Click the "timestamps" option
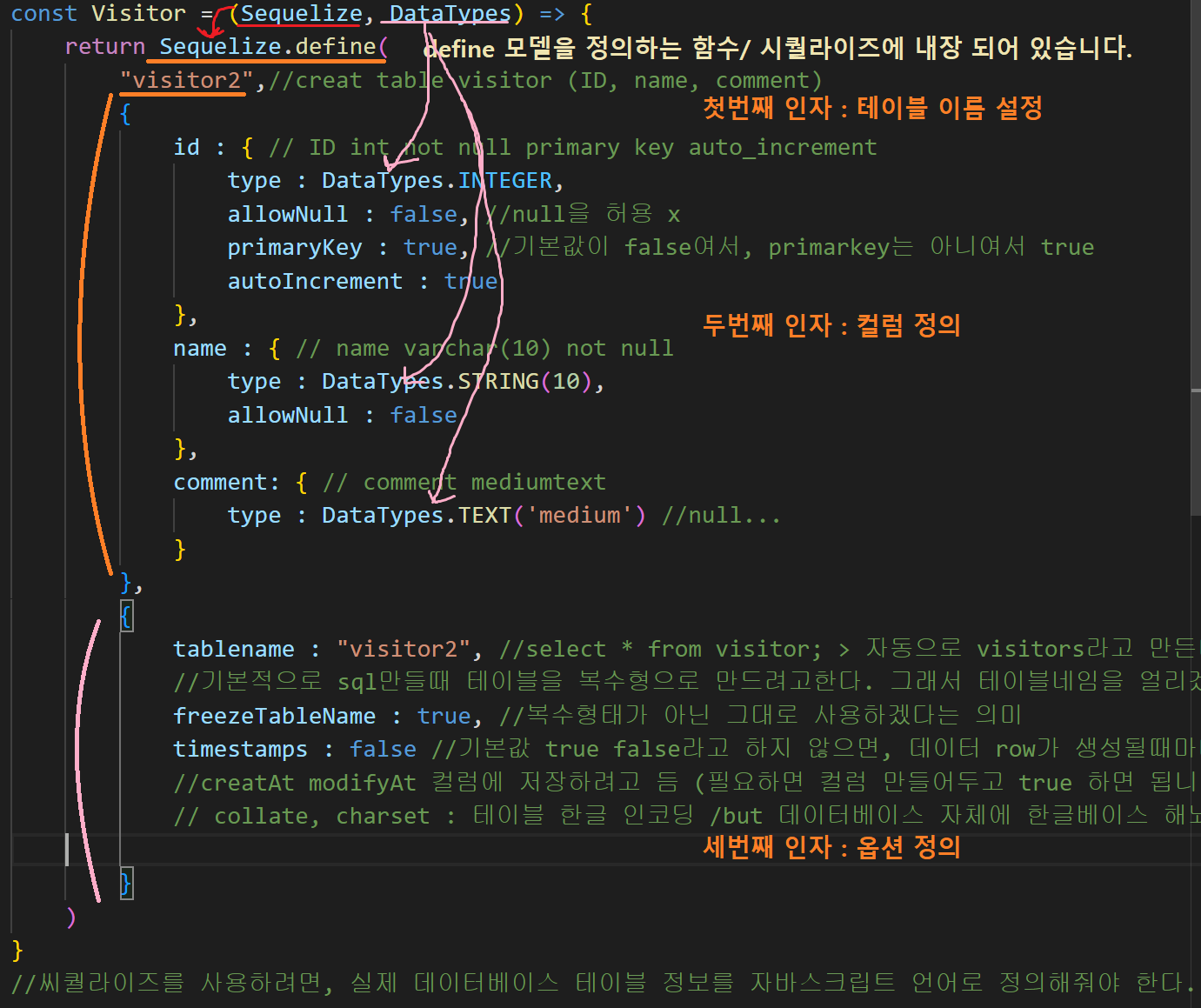Screen dimensions: 1201x1008 (240, 749)
